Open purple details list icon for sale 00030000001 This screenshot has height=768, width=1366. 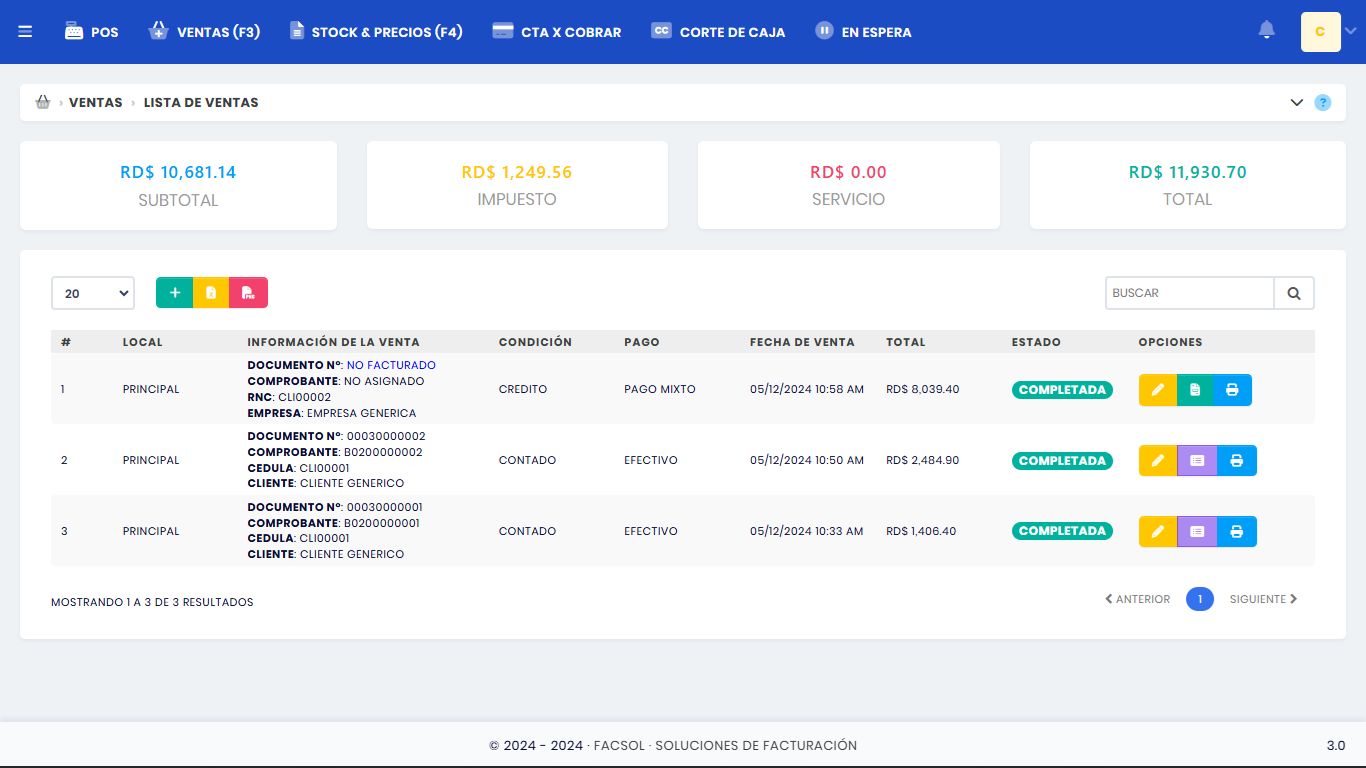click(x=1197, y=532)
